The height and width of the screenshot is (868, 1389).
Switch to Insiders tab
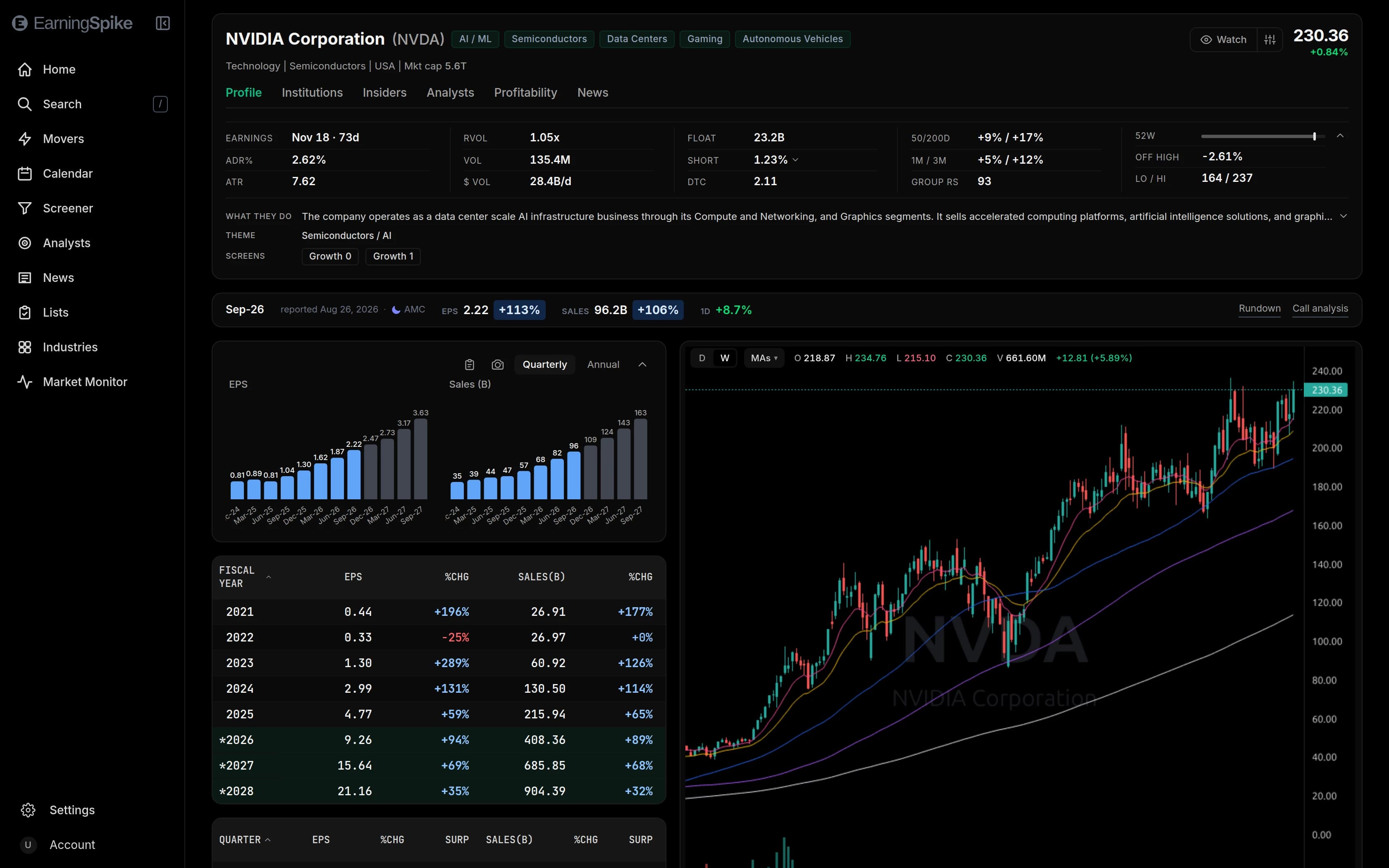point(384,93)
